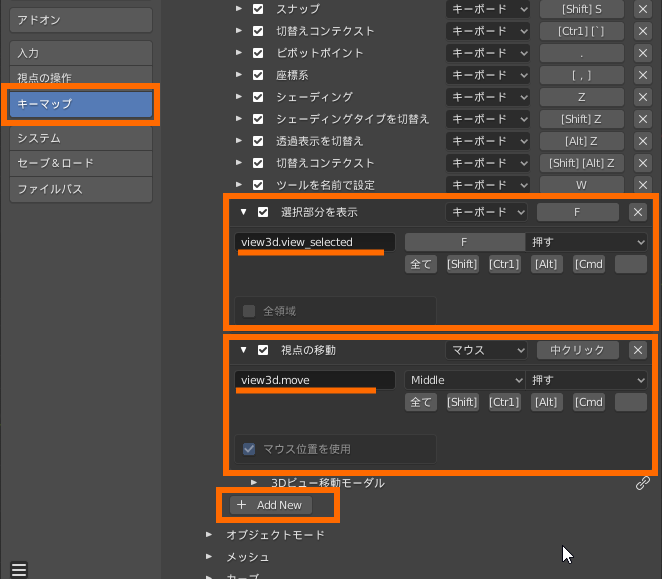
Task: Click the [Alt] Z shortcut button
Action: (582, 141)
